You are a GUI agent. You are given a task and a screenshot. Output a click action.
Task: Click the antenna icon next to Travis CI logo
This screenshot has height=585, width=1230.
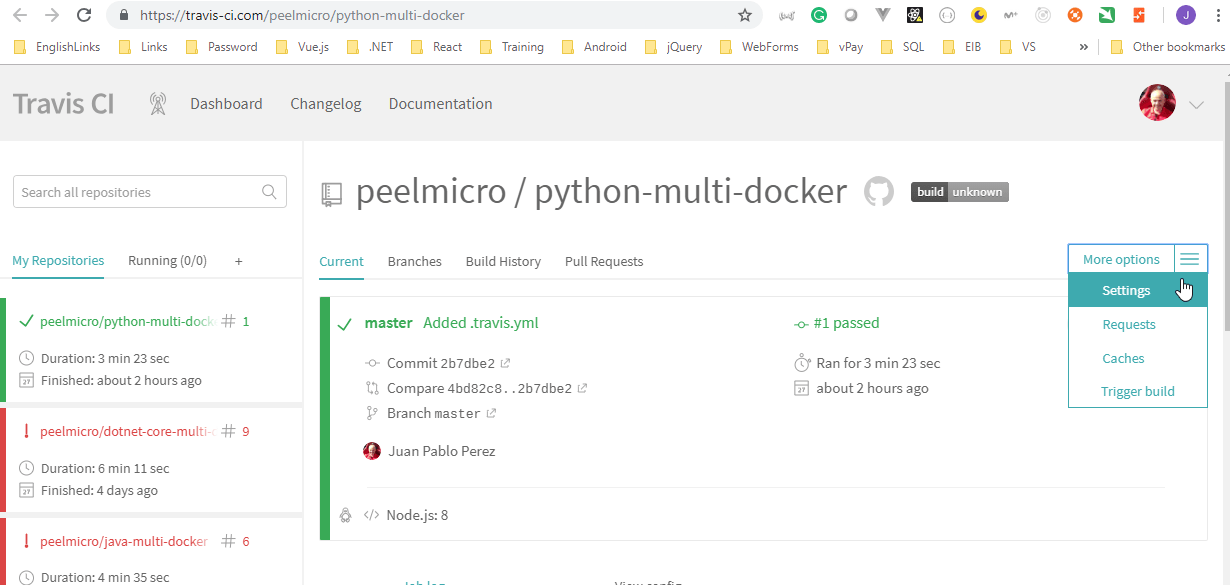click(157, 103)
